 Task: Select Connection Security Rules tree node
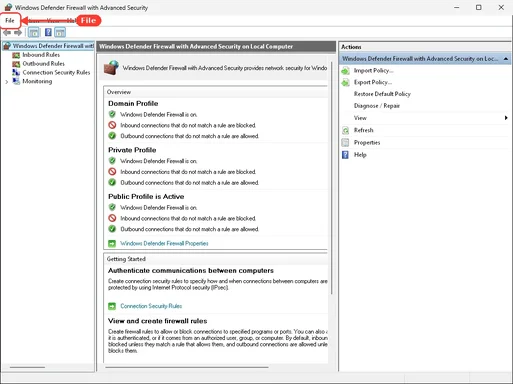[x=56, y=72]
